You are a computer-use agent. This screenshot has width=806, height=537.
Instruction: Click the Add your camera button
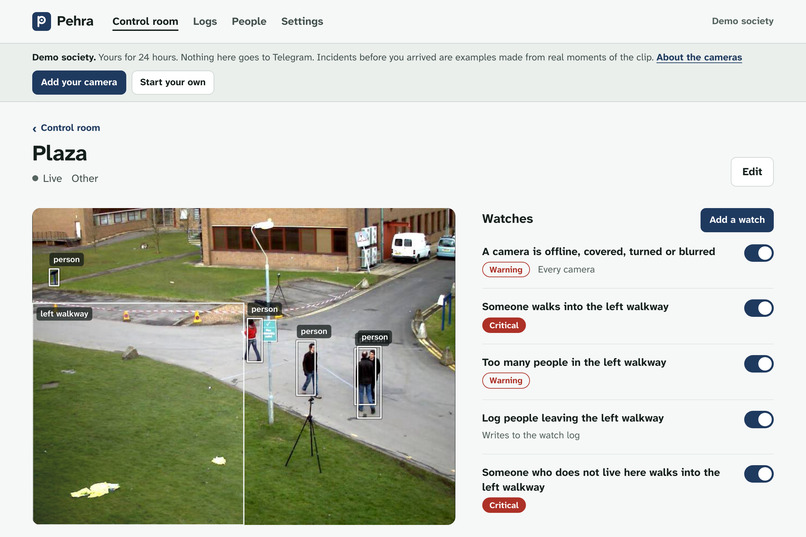tap(79, 82)
